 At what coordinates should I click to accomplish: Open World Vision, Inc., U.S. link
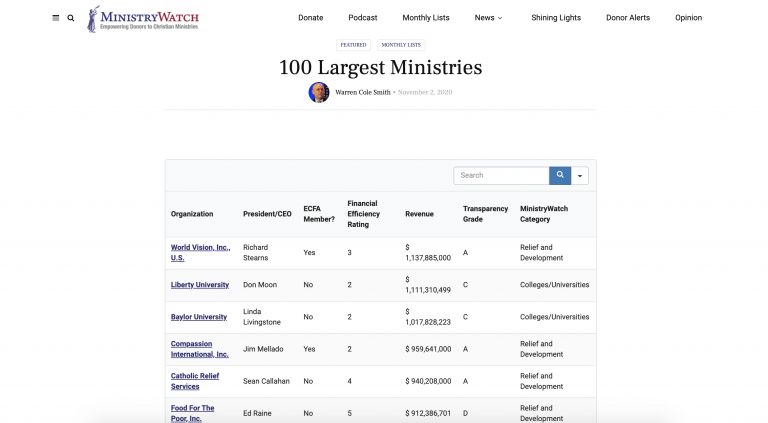coord(200,253)
